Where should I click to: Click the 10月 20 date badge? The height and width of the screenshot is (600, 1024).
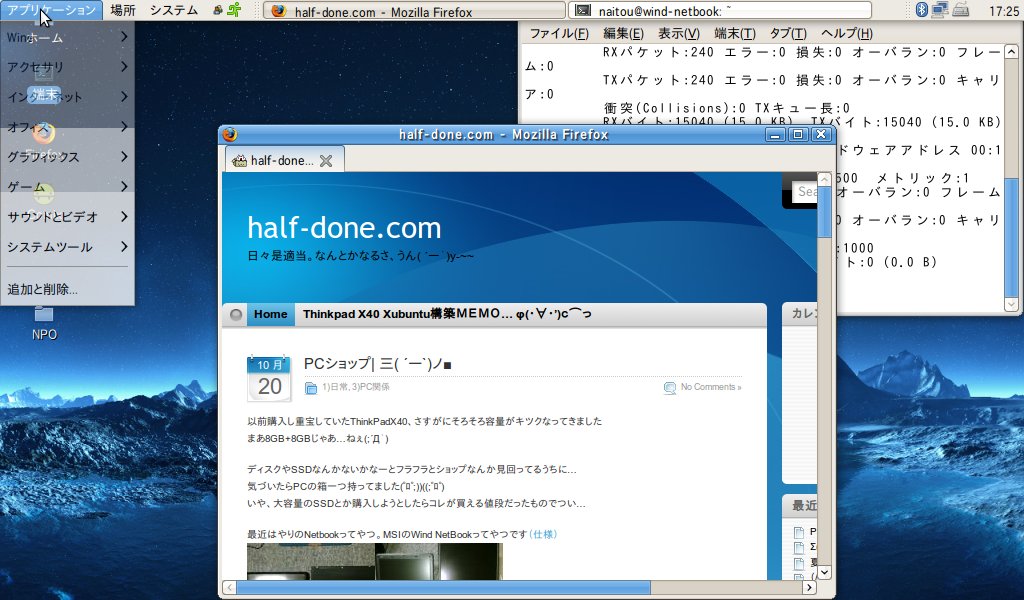[269, 378]
